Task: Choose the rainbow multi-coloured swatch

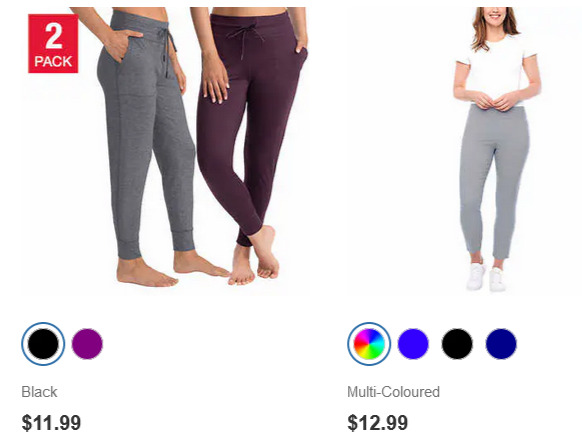Action: [369, 344]
